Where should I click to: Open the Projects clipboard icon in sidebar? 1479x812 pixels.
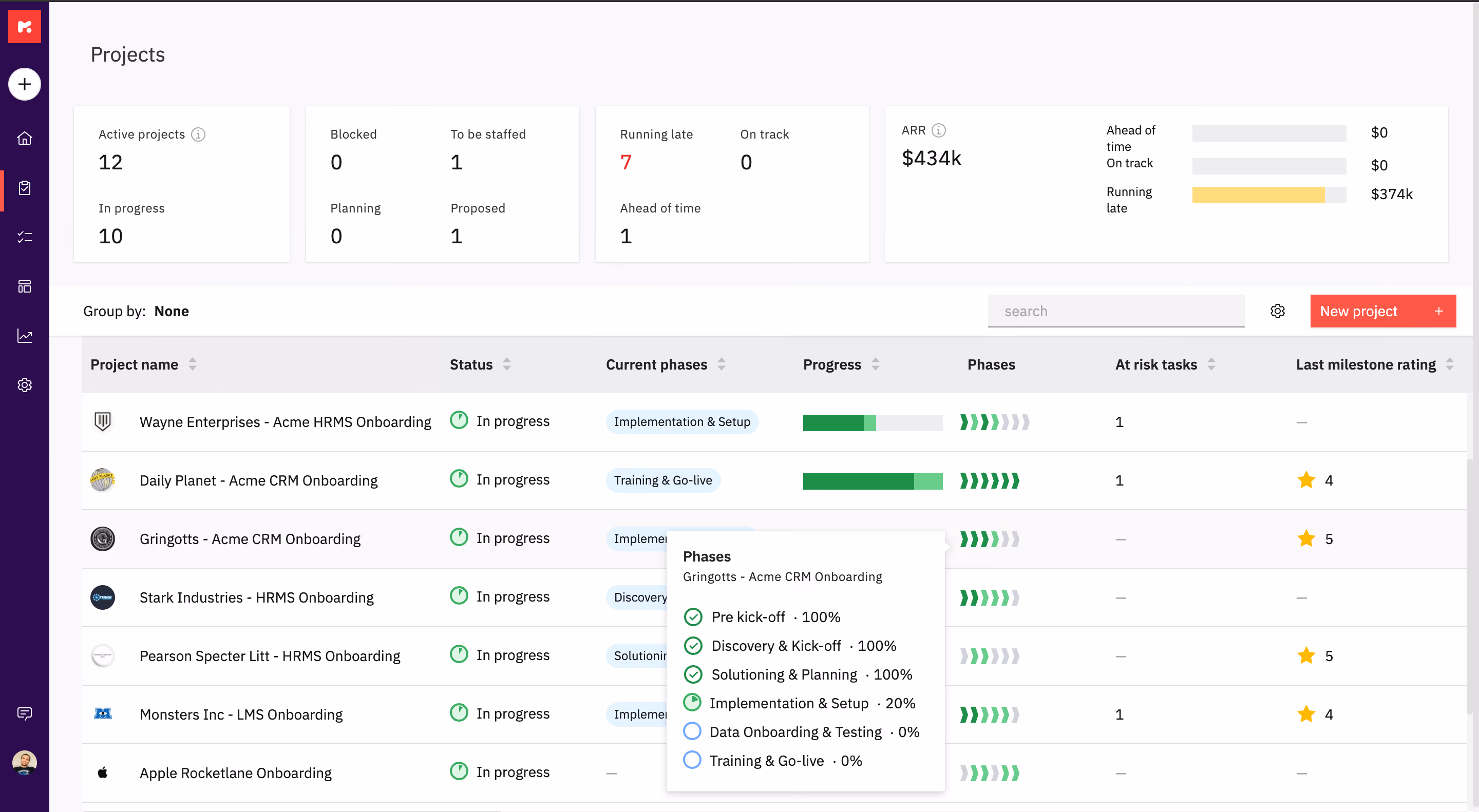(x=25, y=188)
